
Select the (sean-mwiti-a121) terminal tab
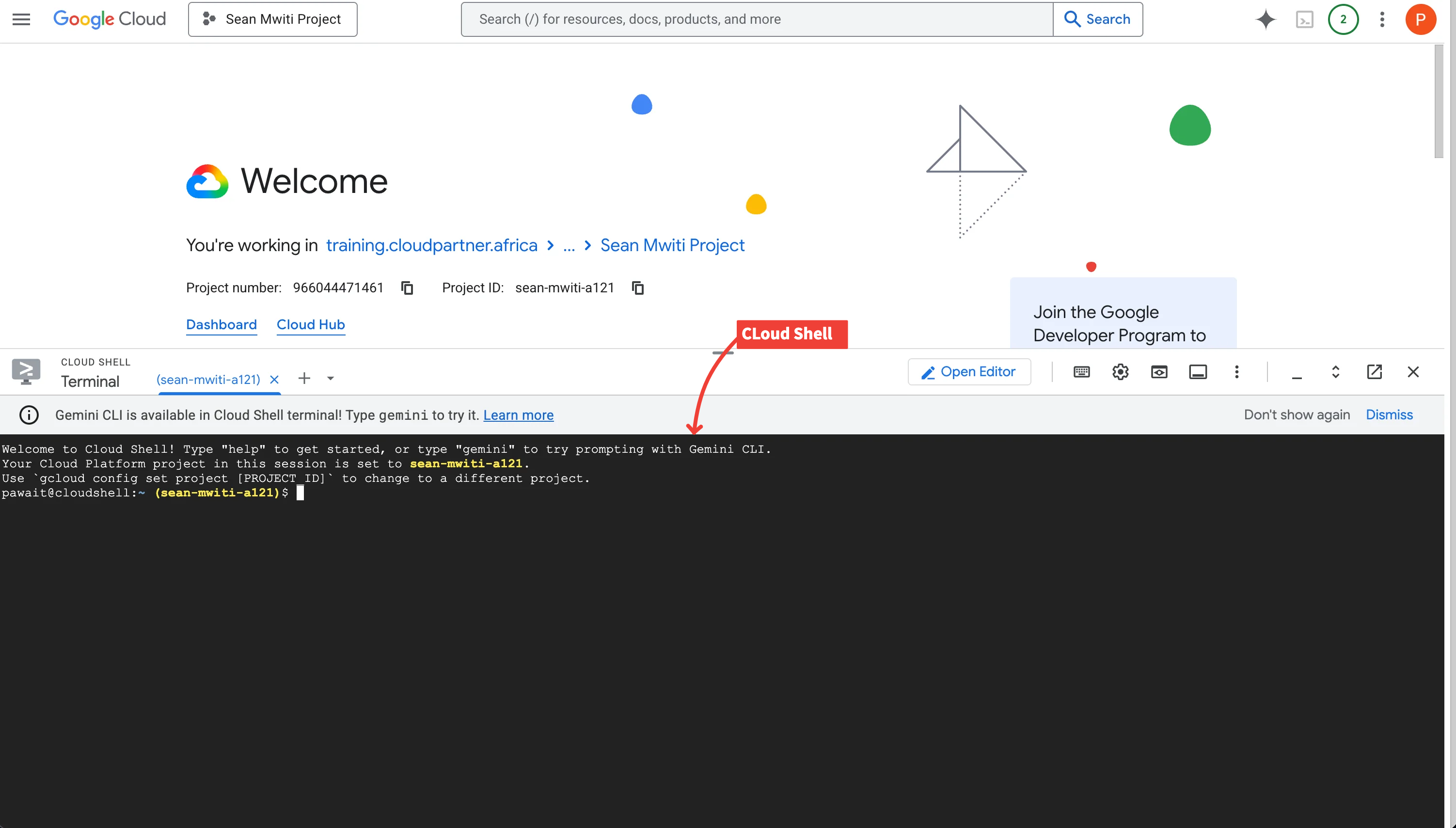(x=208, y=379)
